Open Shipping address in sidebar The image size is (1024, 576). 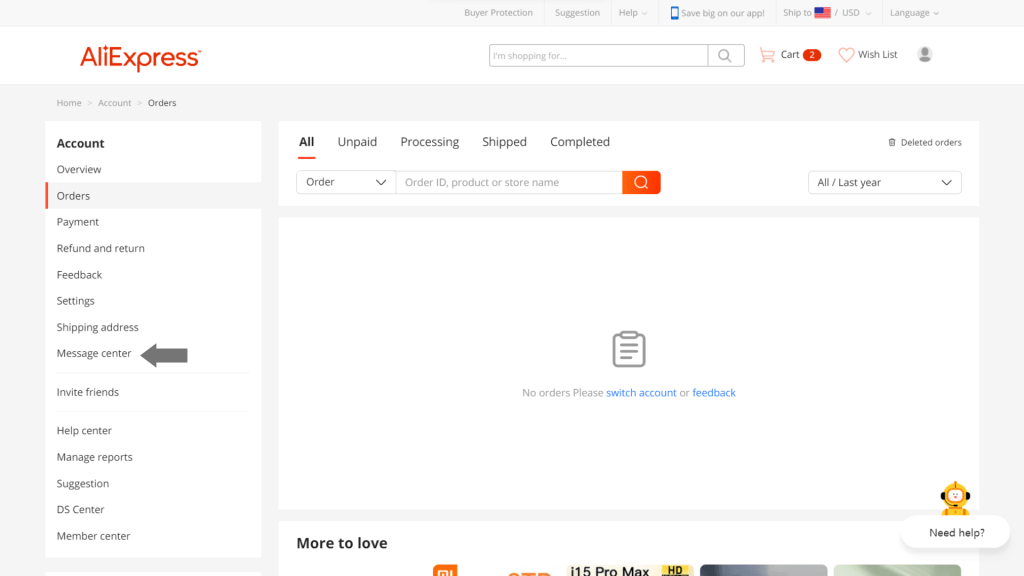tap(97, 327)
